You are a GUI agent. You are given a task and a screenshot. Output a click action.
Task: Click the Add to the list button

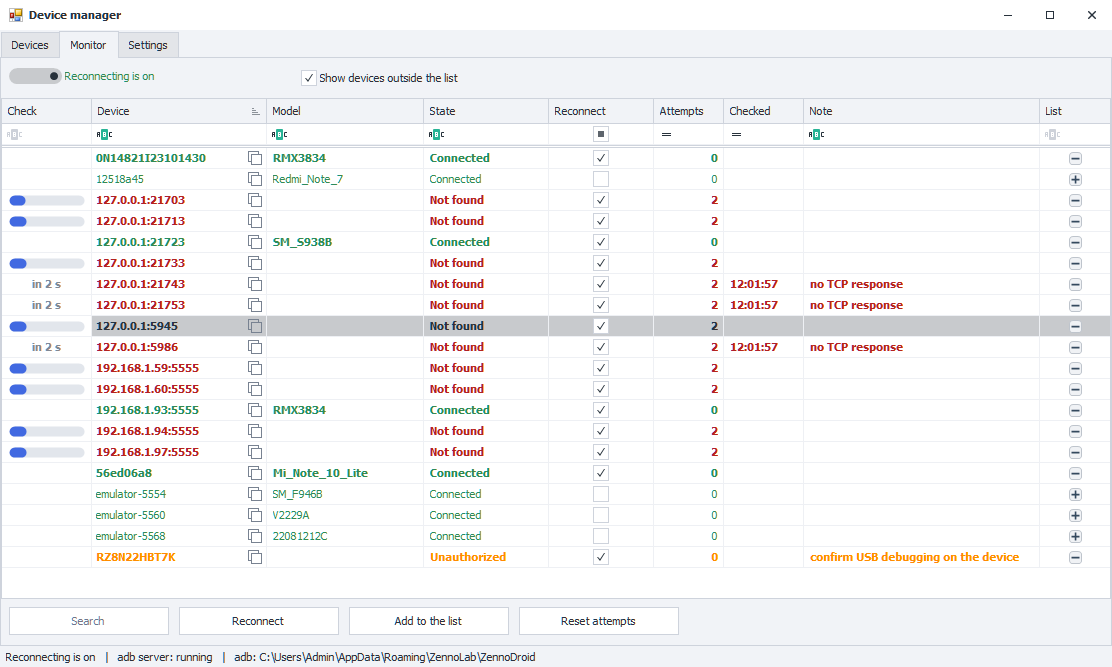428,621
